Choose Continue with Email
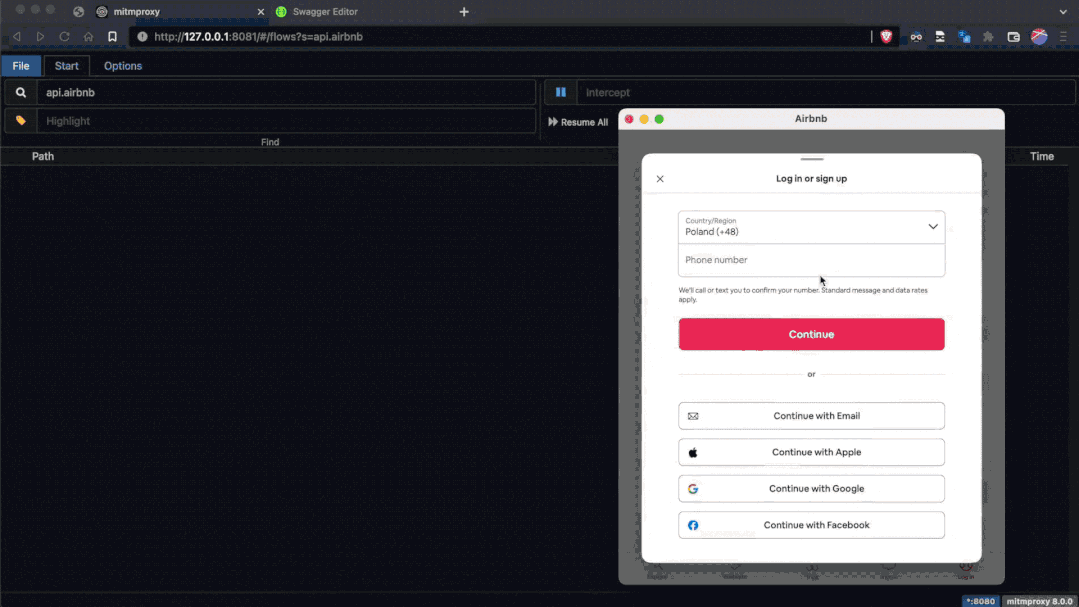Screen dimensions: 1079x607 pos(811,416)
